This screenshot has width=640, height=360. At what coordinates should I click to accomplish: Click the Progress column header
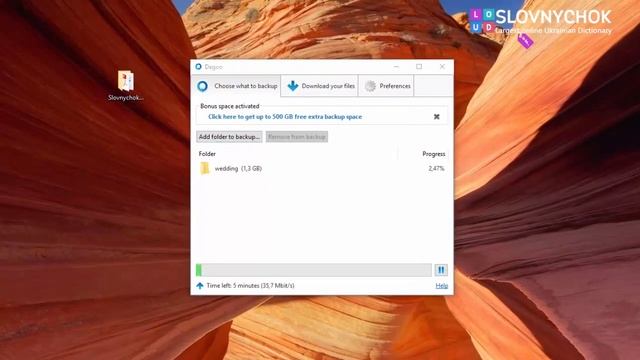[x=433, y=154]
